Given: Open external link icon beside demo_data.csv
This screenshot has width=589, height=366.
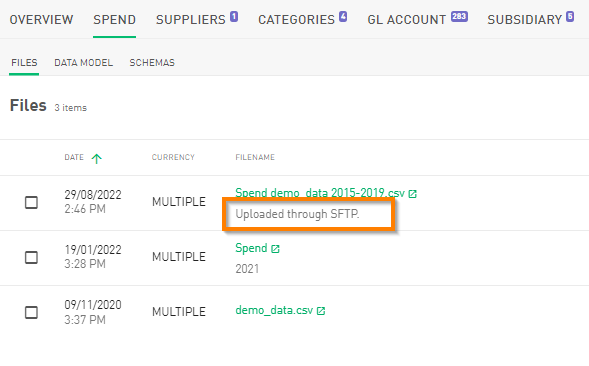Looking at the screenshot, I should click(x=321, y=311).
